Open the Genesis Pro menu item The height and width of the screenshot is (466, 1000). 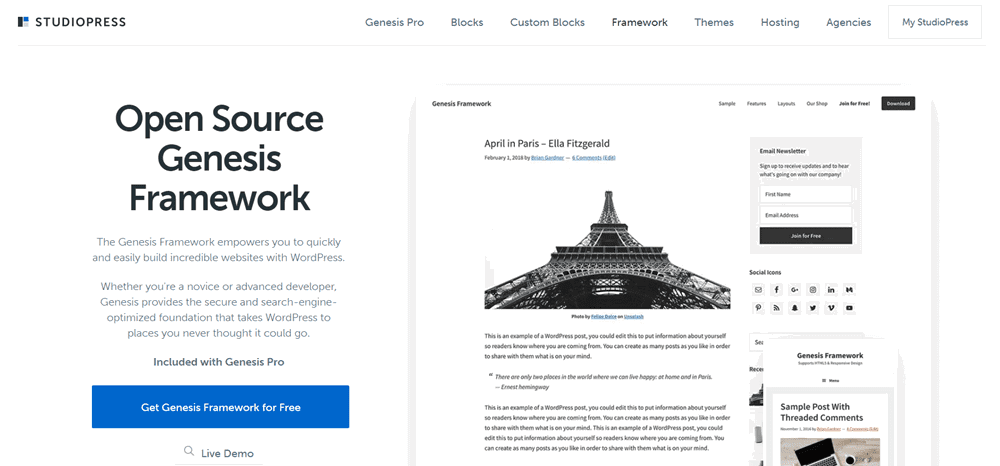pos(394,22)
